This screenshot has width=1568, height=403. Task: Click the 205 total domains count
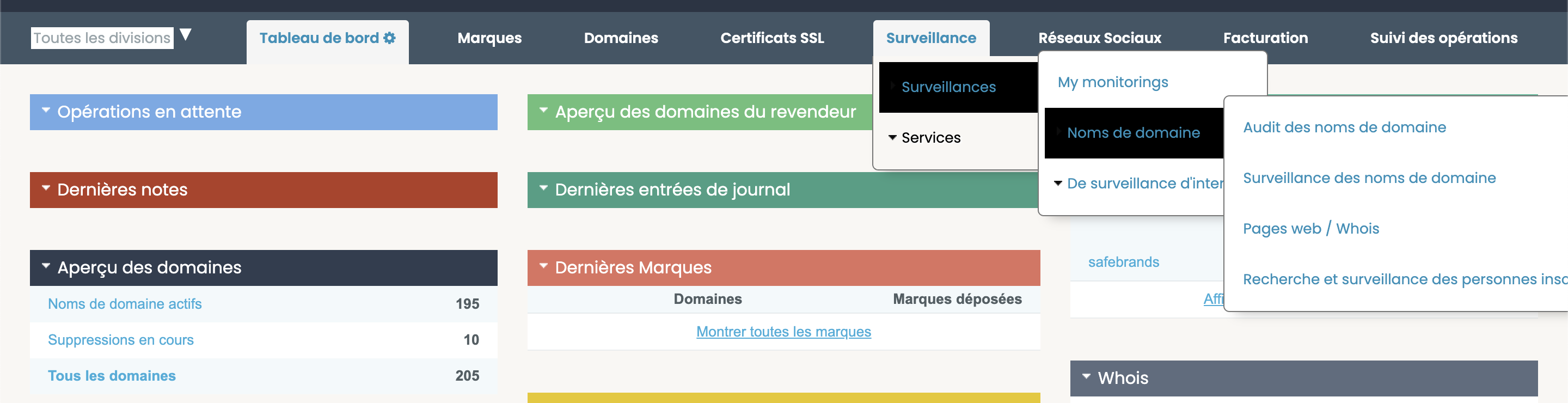(467, 376)
